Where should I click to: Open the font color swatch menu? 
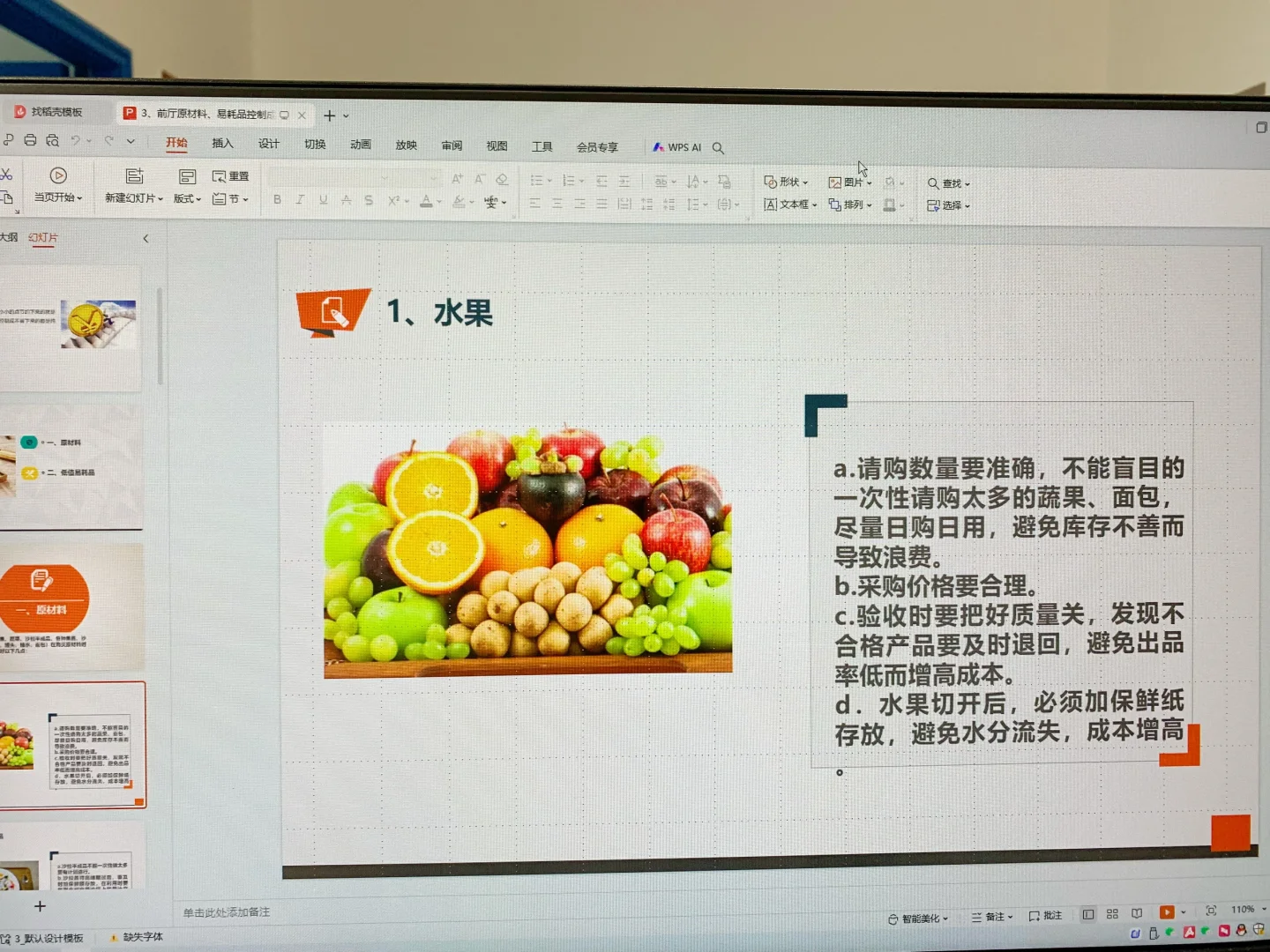(x=427, y=201)
